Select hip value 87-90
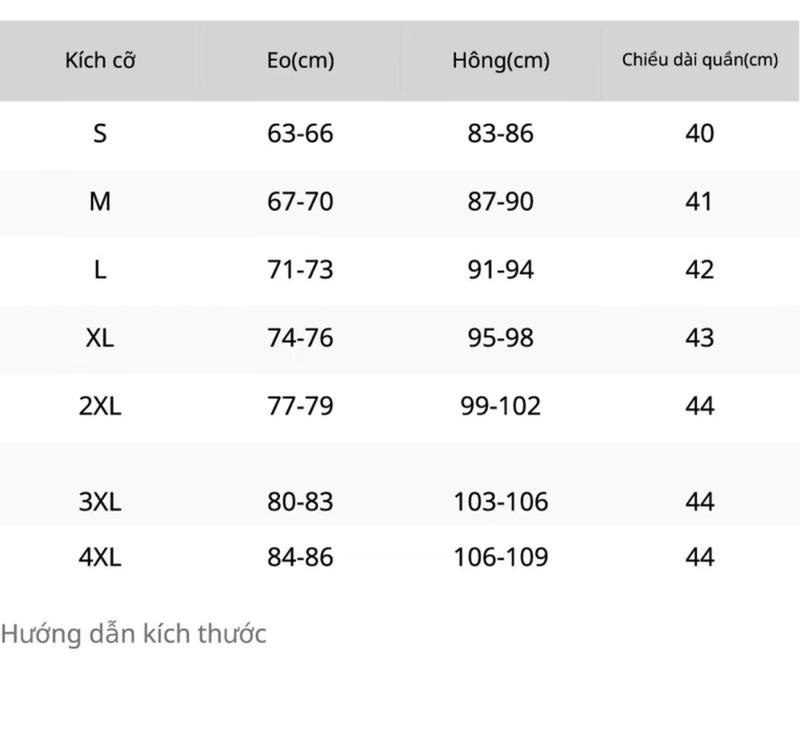Image resolution: width=800 pixels, height=736 pixels. 501,201
